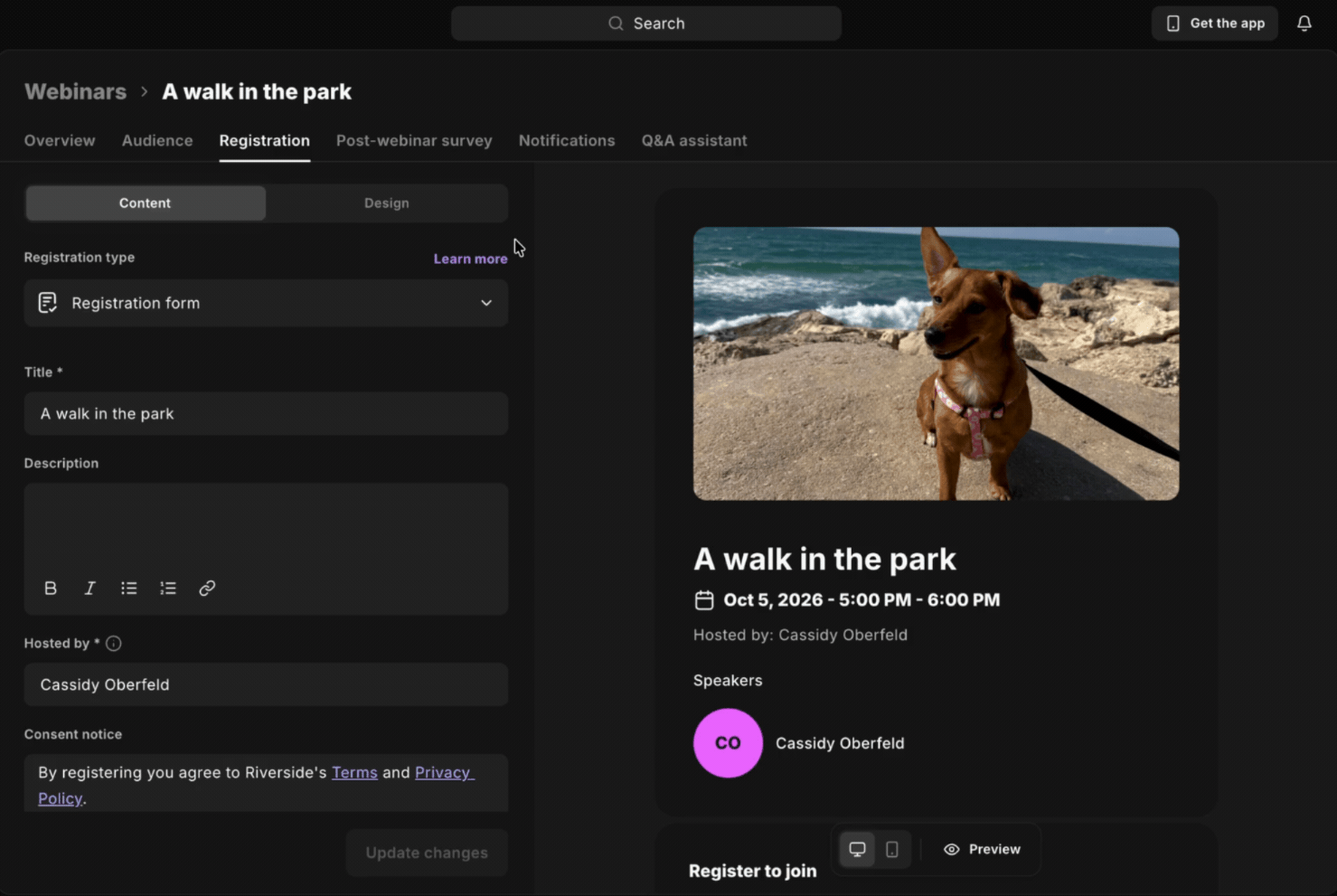Follow the Learn more link
This screenshot has height=896, width=1337.
point(470,259)
